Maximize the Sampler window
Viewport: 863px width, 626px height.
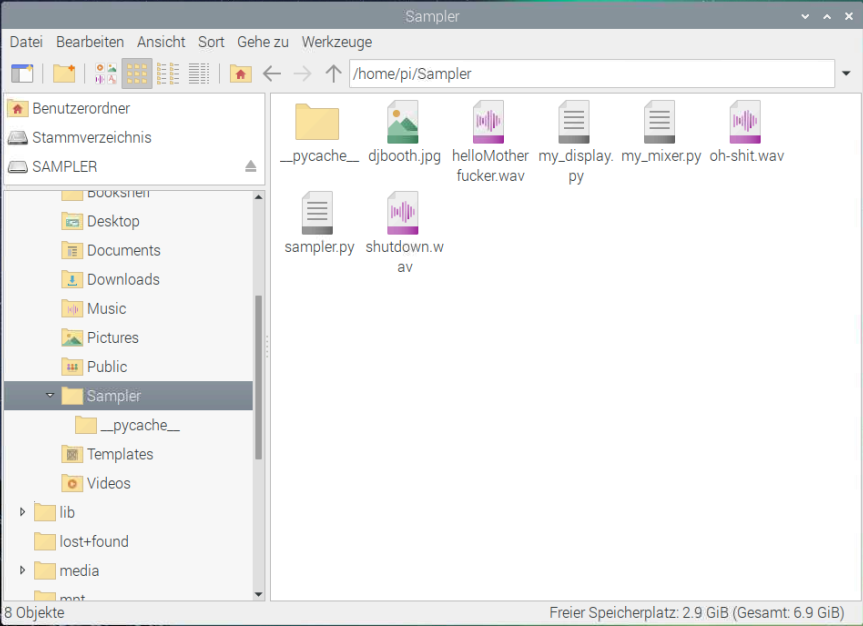827,17
